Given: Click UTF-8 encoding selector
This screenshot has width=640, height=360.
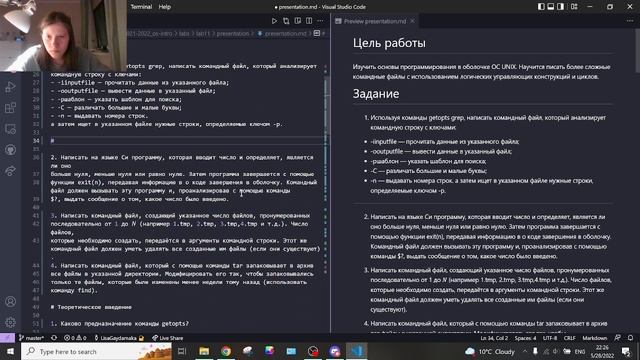Looking at the screenshot, I should pyautogui.click(x=550, y=338).
